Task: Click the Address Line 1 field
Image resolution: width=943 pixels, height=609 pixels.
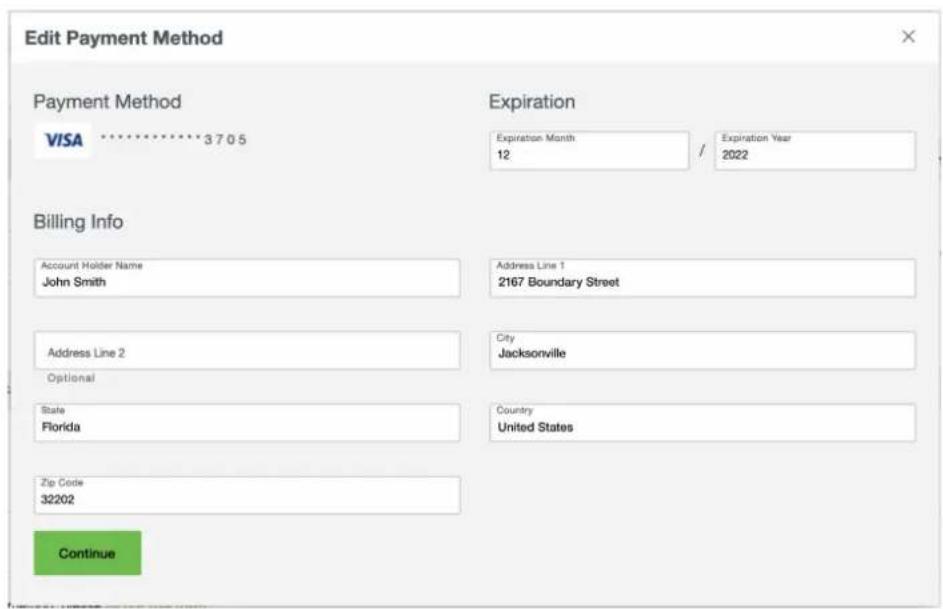Action: coord(702,278)
